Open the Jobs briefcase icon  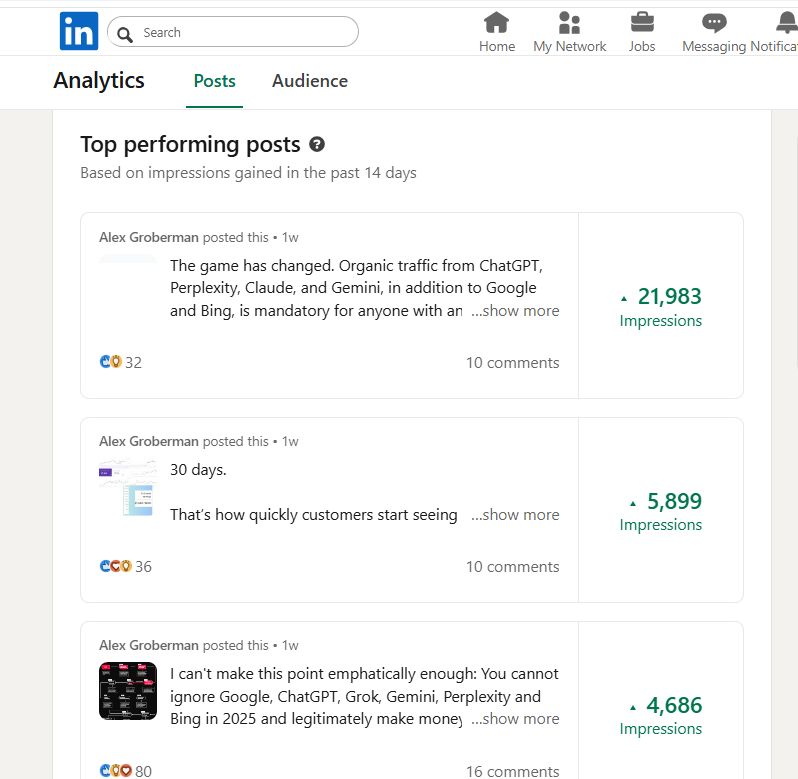(x=642, y=22)
